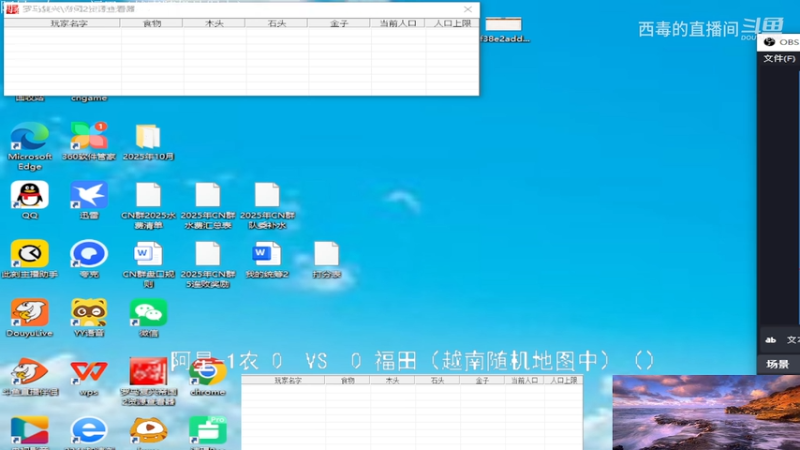Screen dimensions: 800x450
Task: Click the 食物 column header in top window
Action: click(x=152, y=23)
